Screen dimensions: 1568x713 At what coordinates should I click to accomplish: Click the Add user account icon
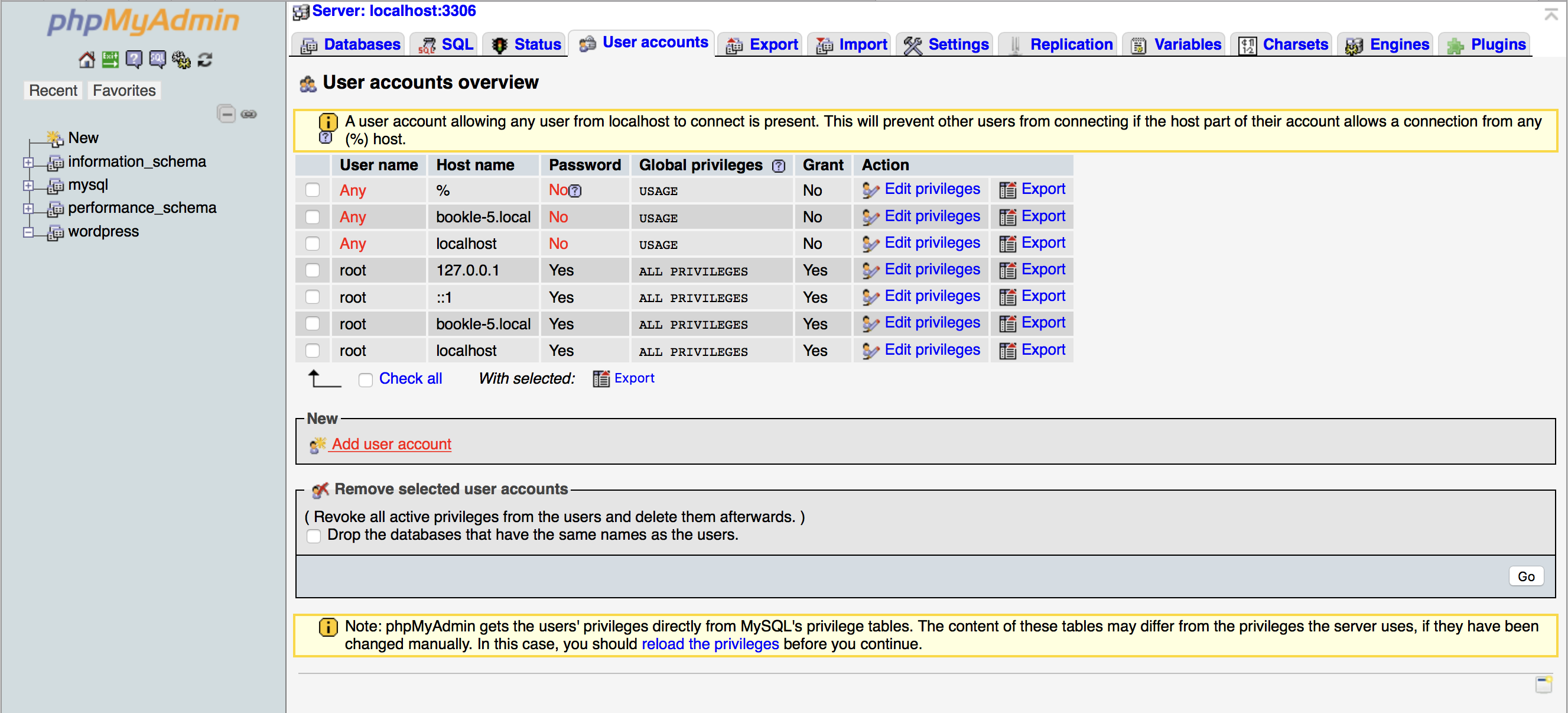pyautogui.click(x=318, y=445)
